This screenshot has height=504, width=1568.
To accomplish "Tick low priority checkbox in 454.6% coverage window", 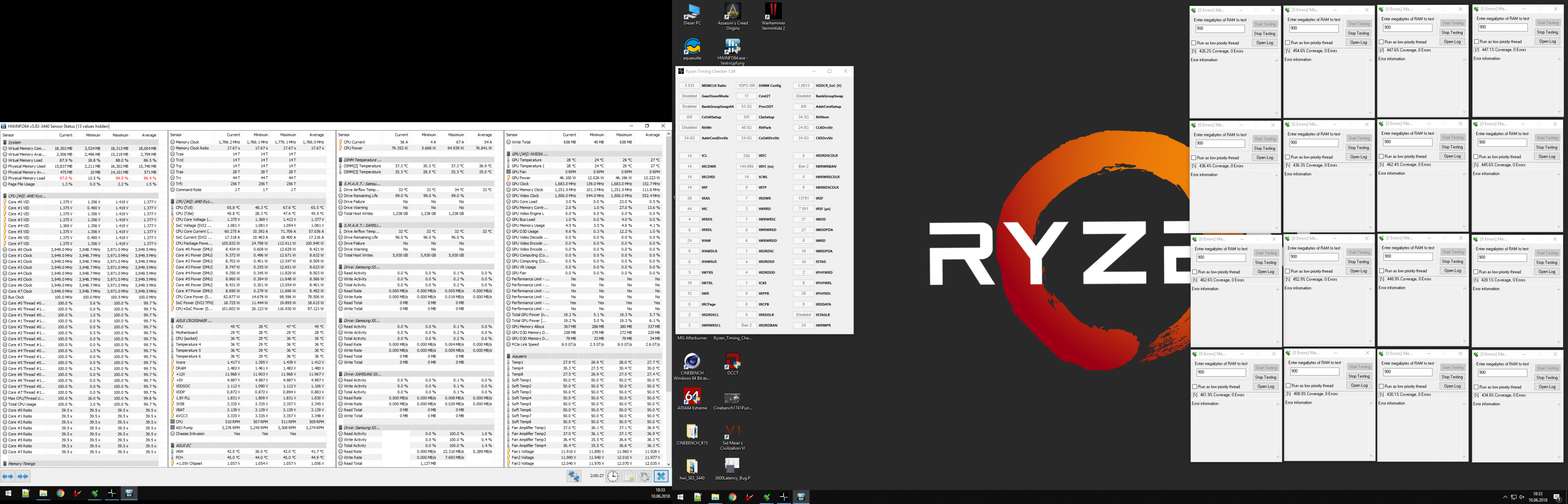I will pyautogui.click(x=1287, y=42).
